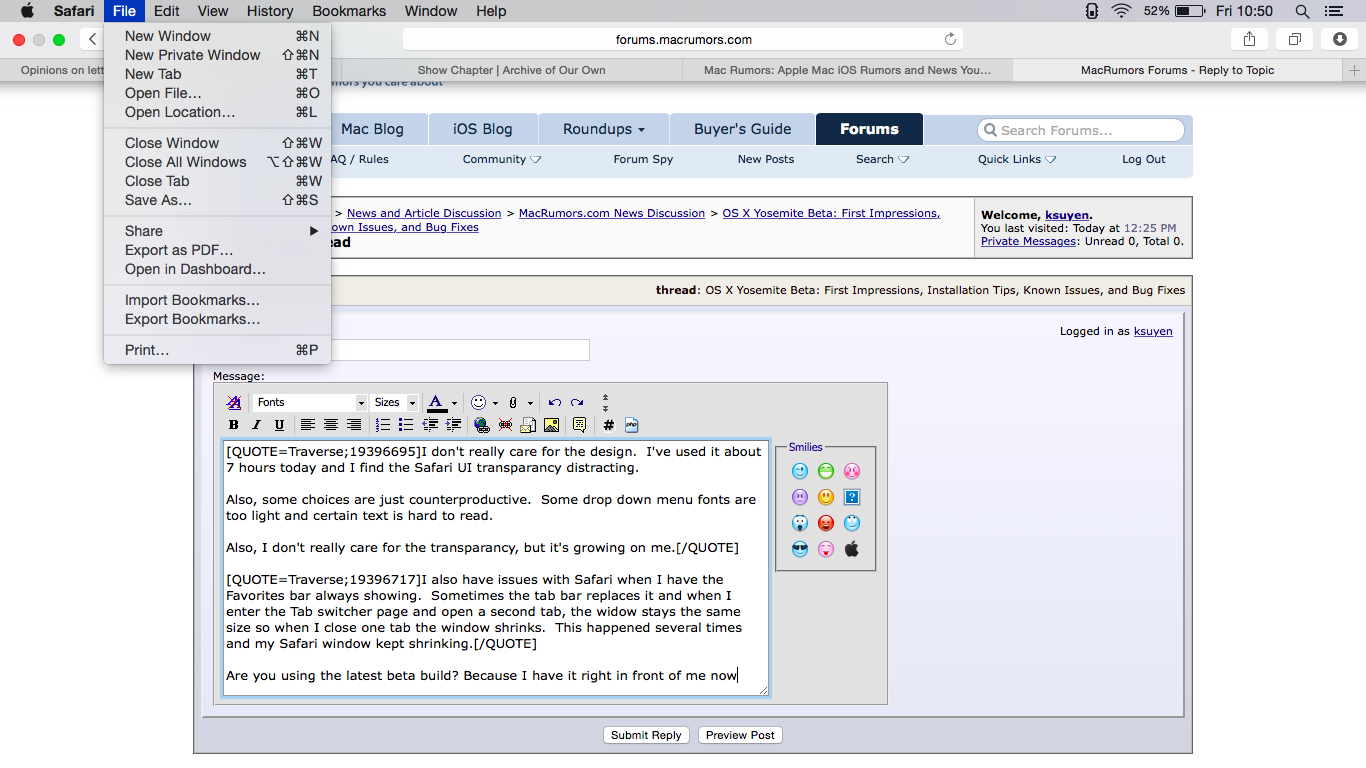Viewport: 1366px width, 768px height.
Task: Go to the New Posts page
Action: click(x=766, y=159)
